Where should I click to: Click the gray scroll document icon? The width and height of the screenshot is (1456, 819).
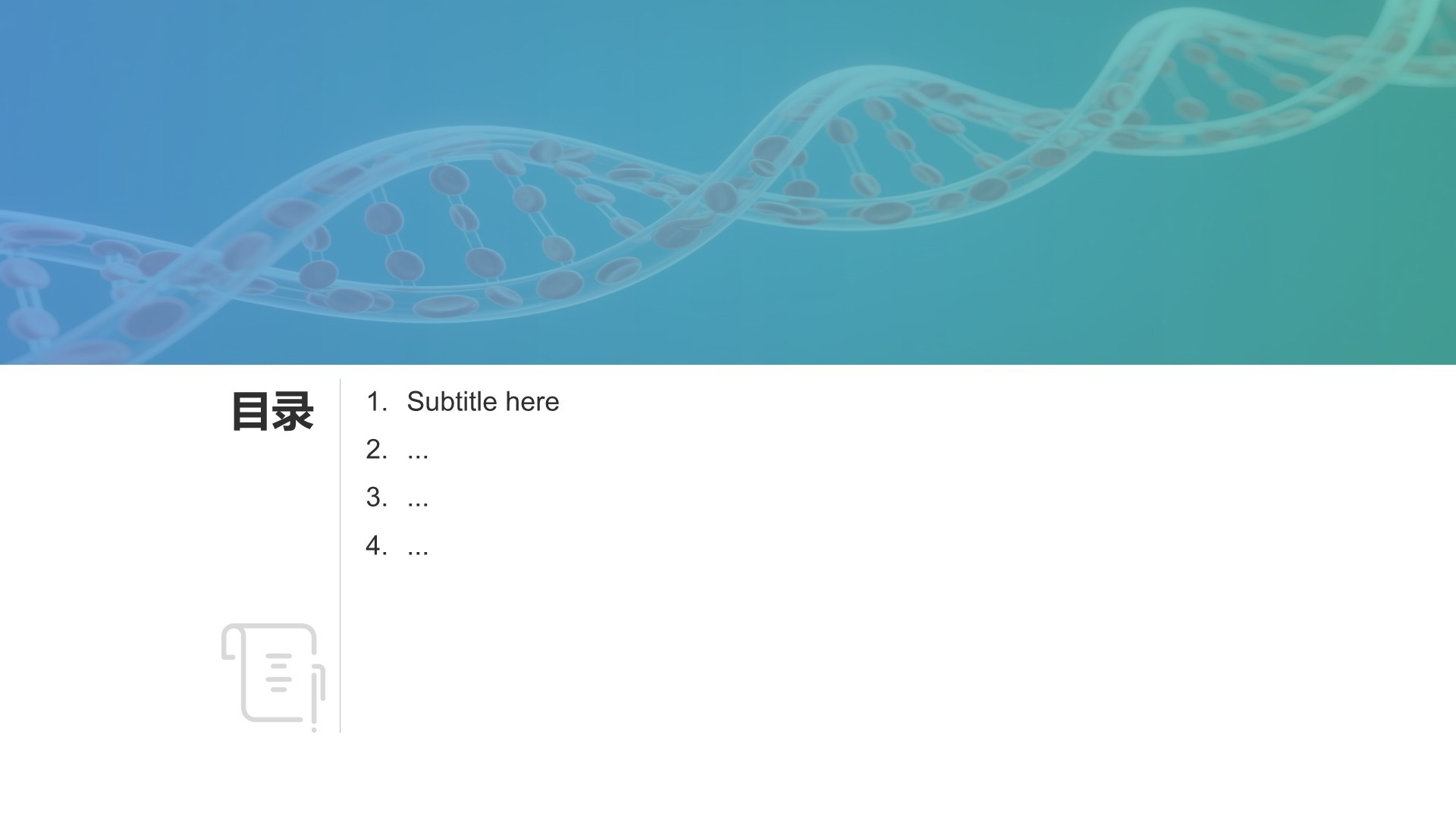[273, 677]
